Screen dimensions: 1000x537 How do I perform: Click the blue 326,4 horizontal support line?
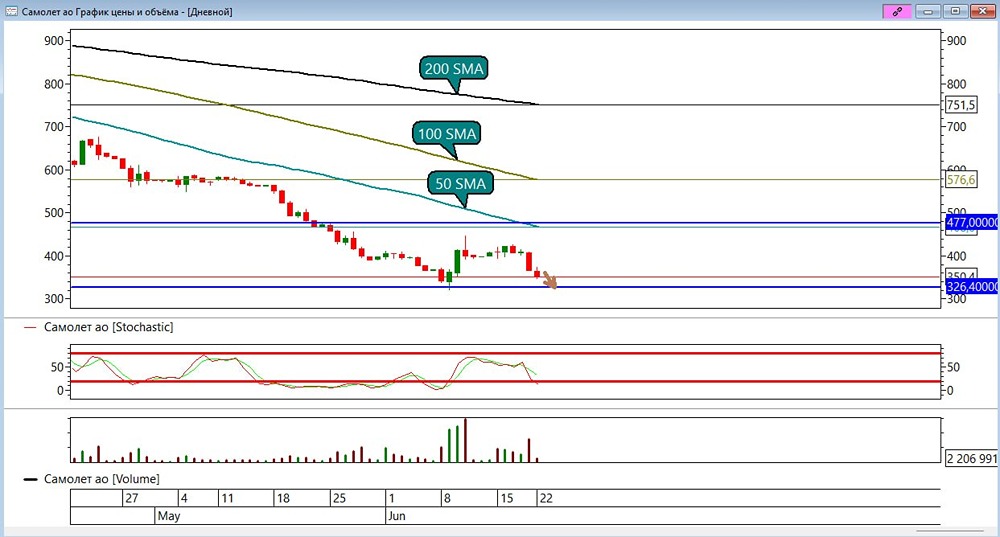click(505, 287)
